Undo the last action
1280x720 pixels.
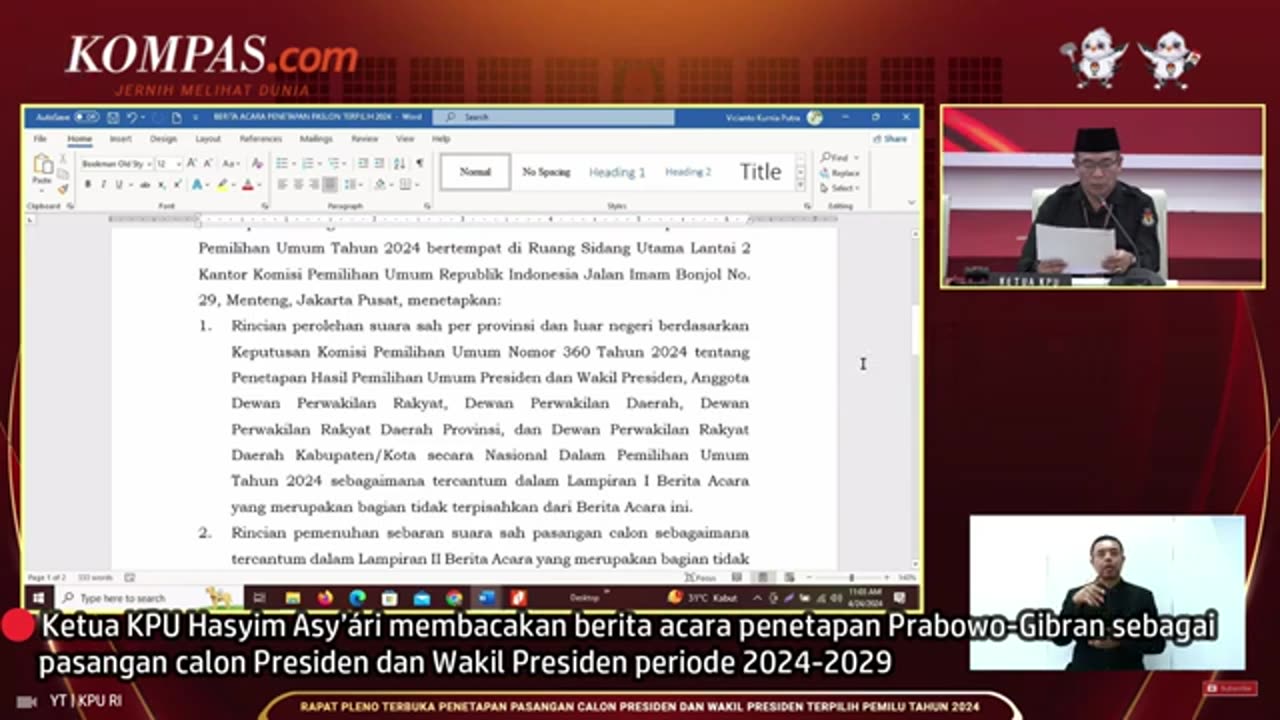(132, 117)
